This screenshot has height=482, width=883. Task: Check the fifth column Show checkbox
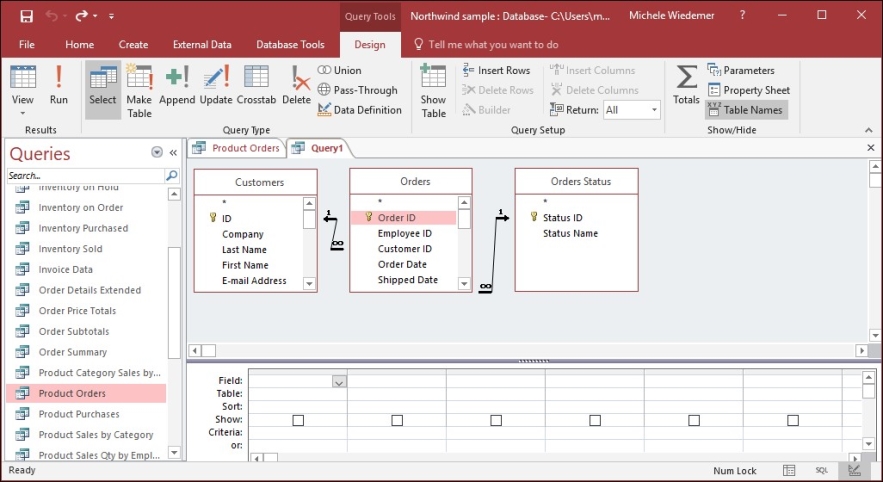(694, 421)
